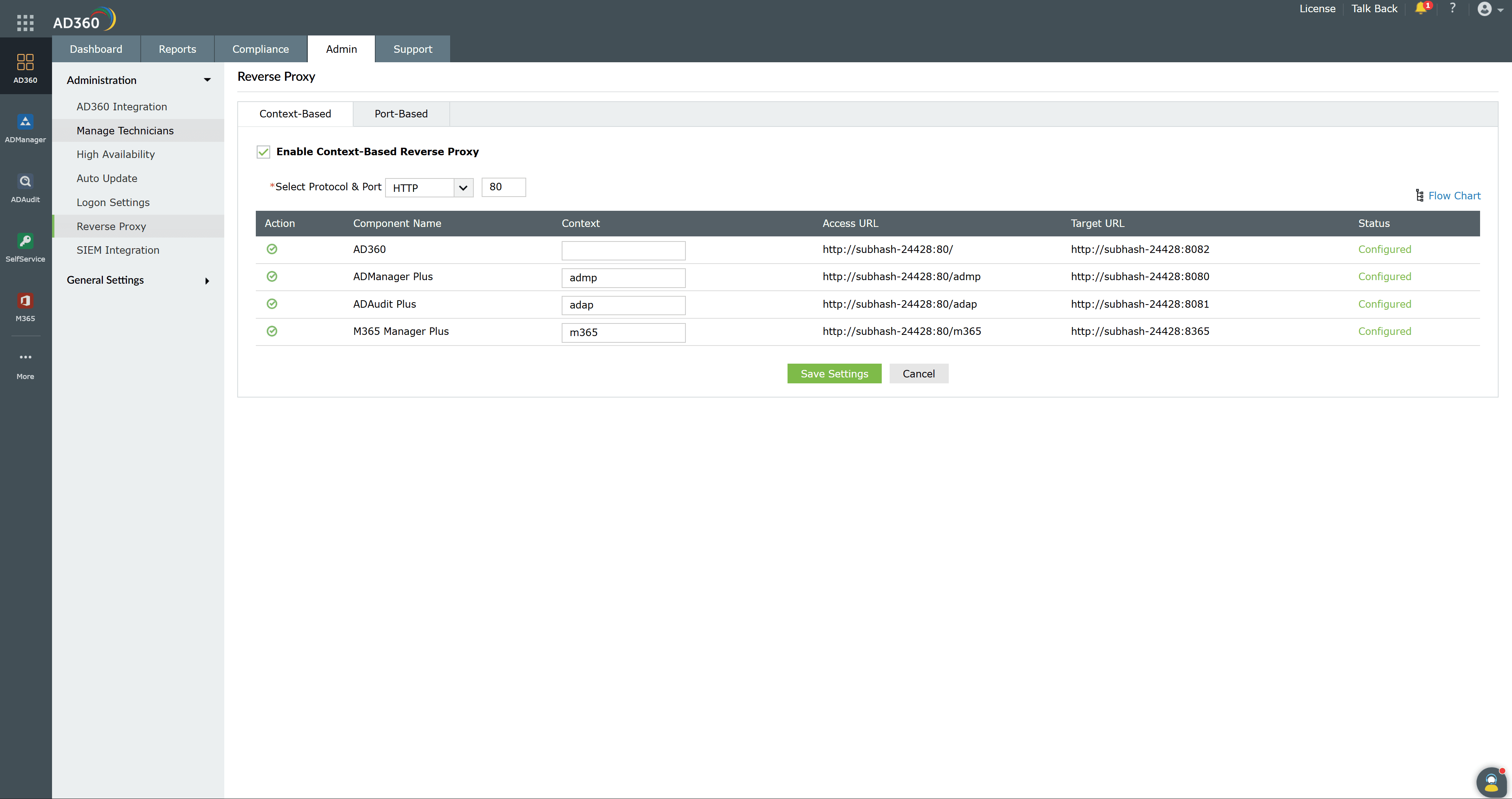
Task: Click the Status column header
Action: tap(1374, 223)
